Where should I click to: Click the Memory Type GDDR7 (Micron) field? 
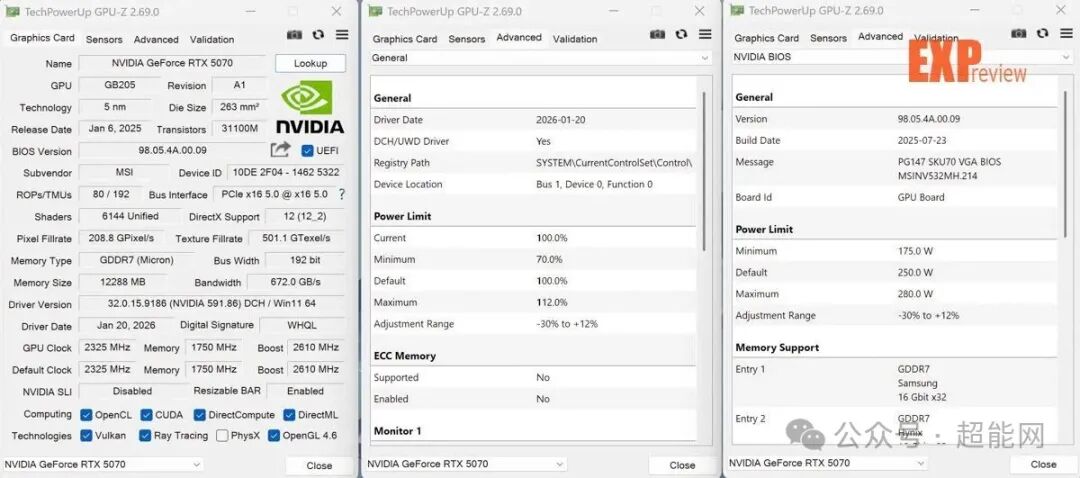[x=137, y=260]
